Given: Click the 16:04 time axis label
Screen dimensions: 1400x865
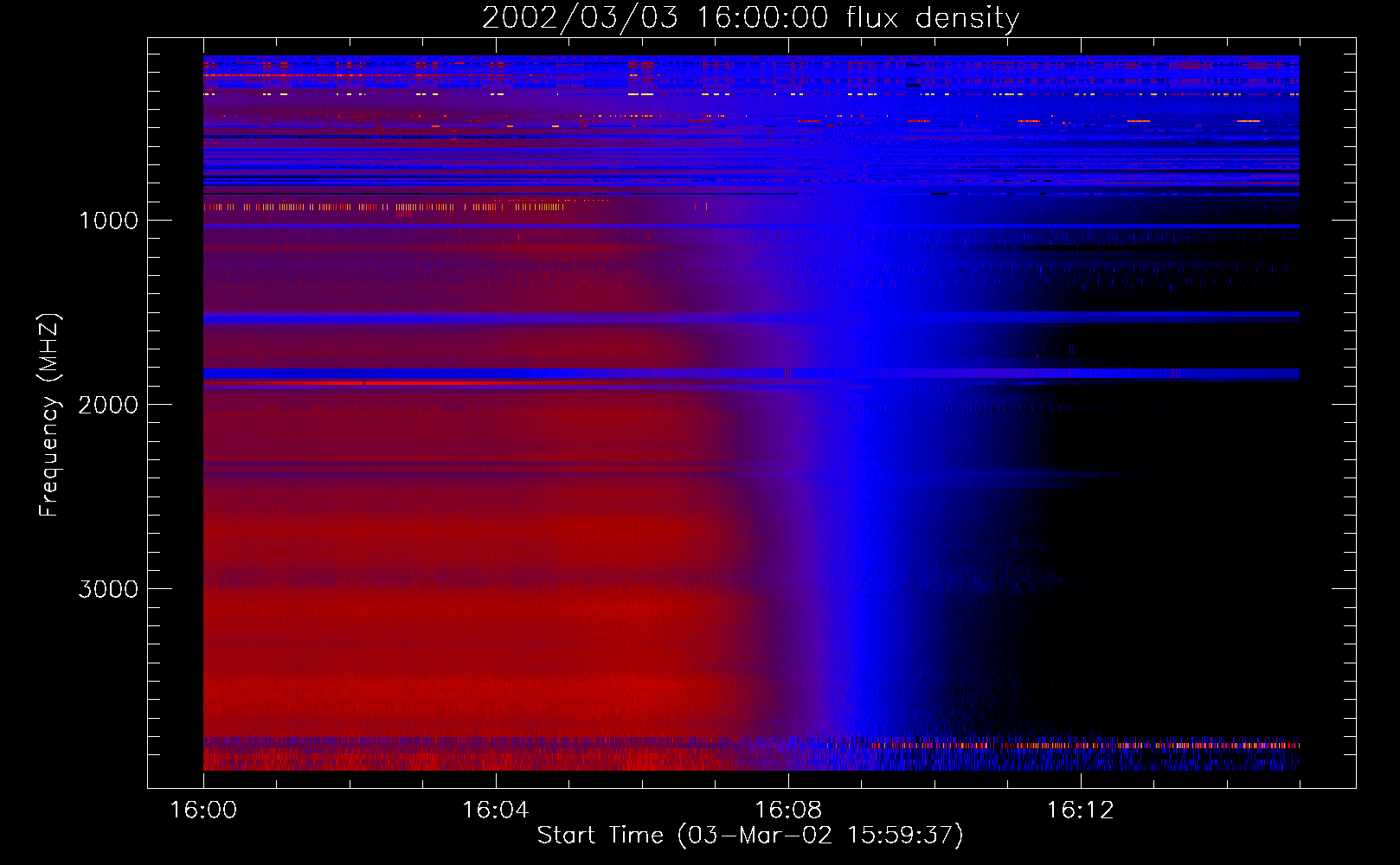Looking at the screenshot, I should (495, 811).
